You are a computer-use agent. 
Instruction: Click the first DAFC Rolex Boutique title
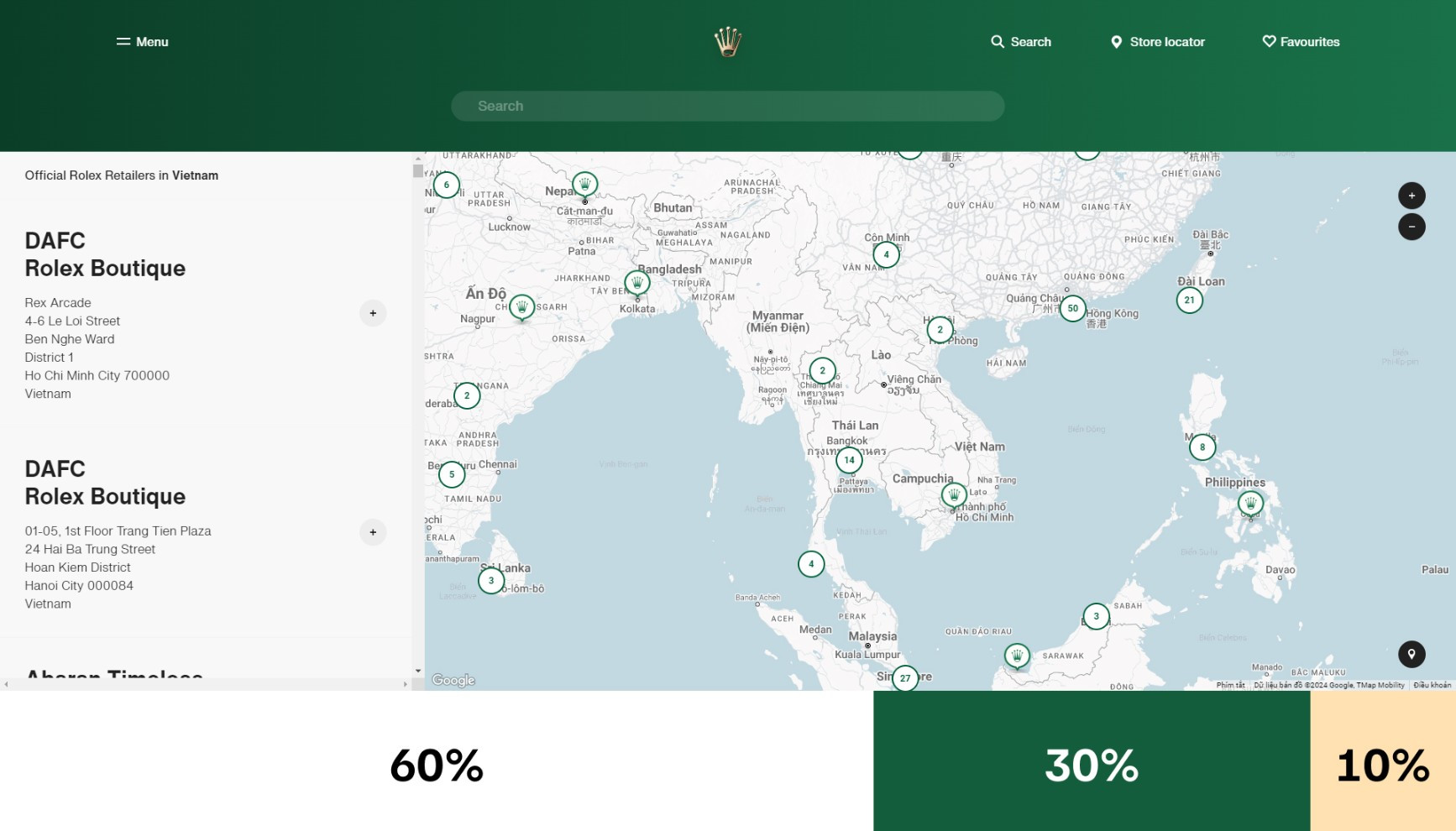pyautogui.click(x=105, y=254)
